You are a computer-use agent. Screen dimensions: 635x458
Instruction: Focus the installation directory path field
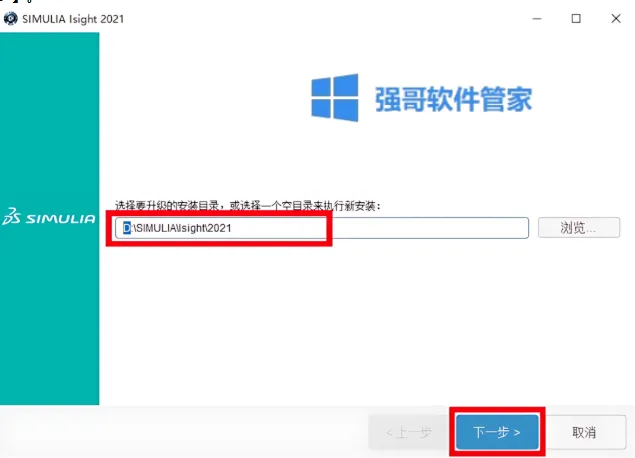322,228
